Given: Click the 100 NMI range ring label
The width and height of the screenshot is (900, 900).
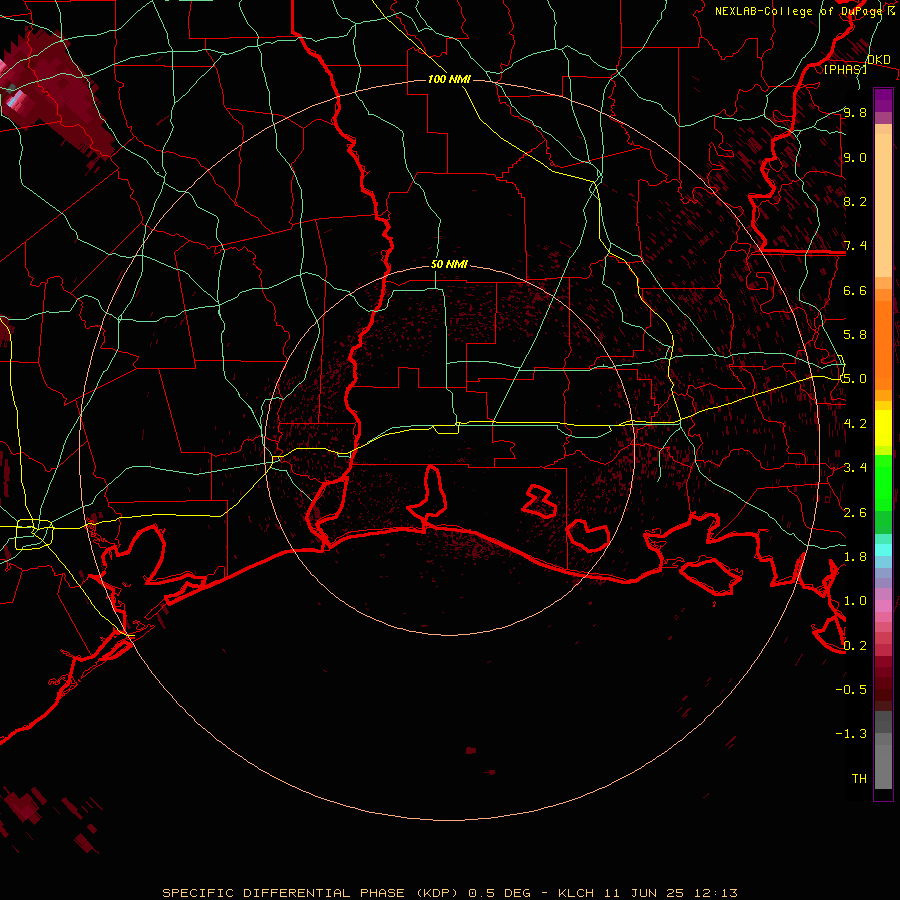Looking at the screenshot, I should pyautogui.click(x=449, y=79).
